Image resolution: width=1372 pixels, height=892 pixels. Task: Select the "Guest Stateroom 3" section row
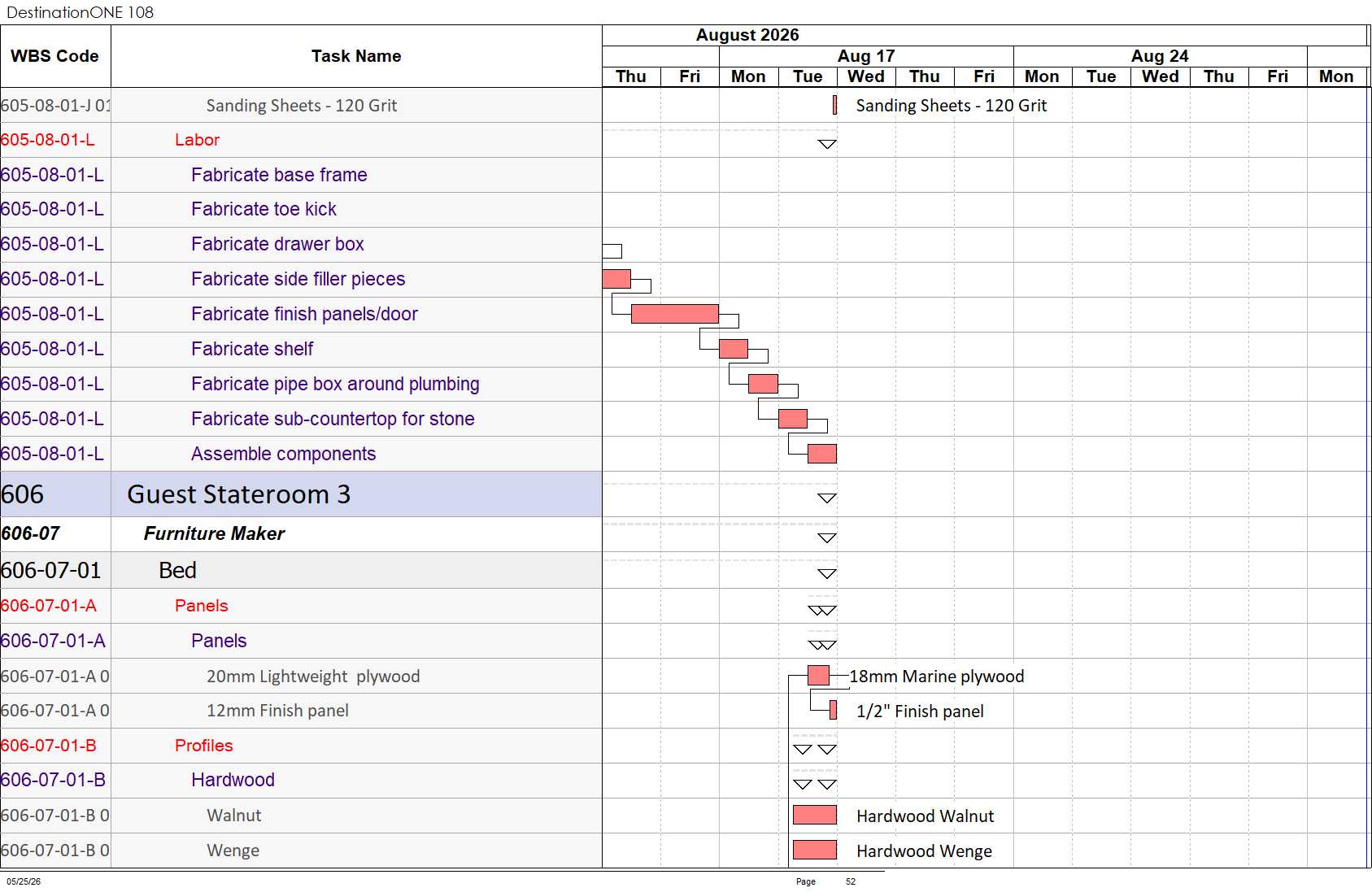tap(301, 494)
